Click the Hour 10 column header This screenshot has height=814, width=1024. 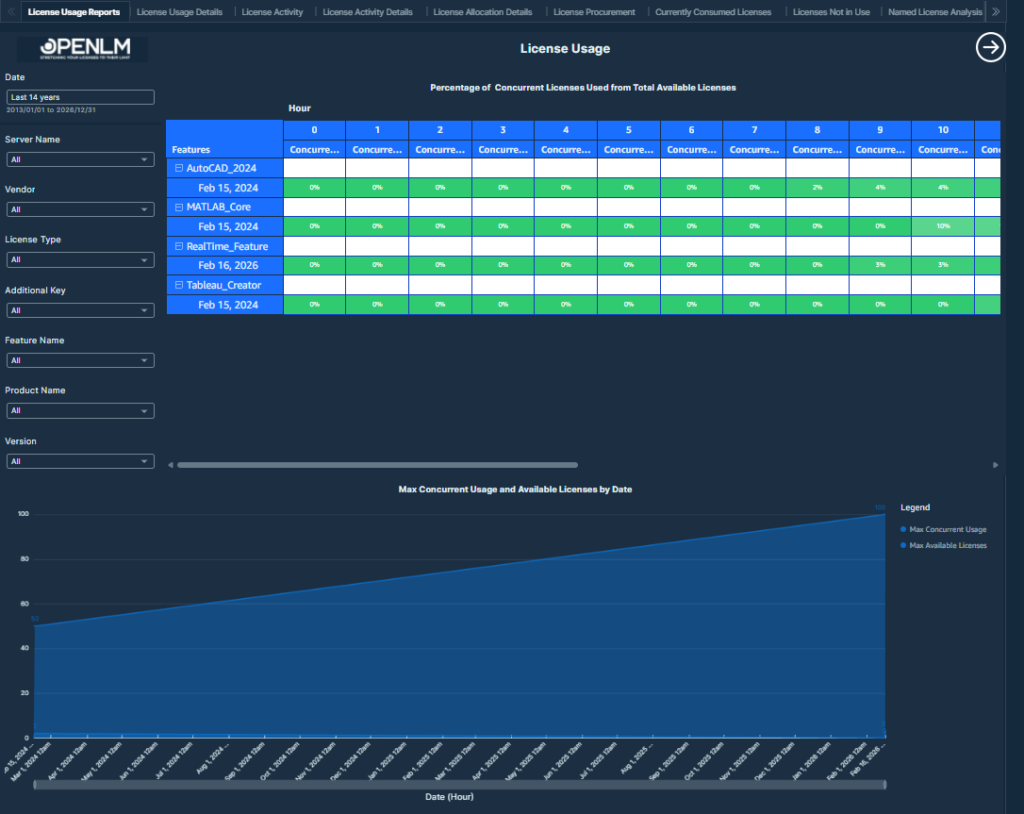[942, 130]
